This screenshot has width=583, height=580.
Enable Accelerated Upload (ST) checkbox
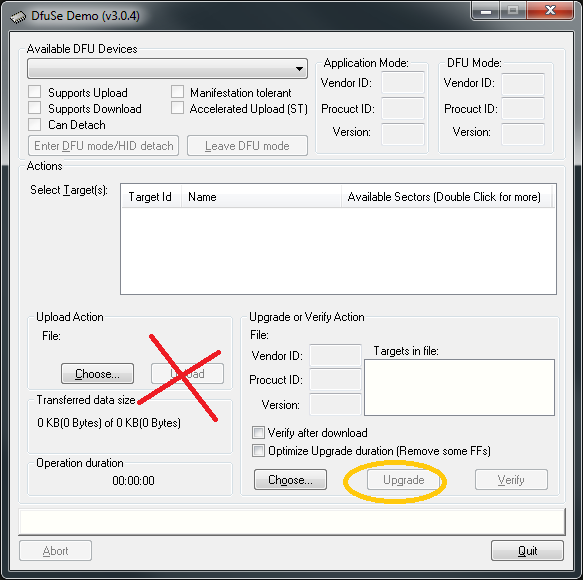[x=177, y=108]
